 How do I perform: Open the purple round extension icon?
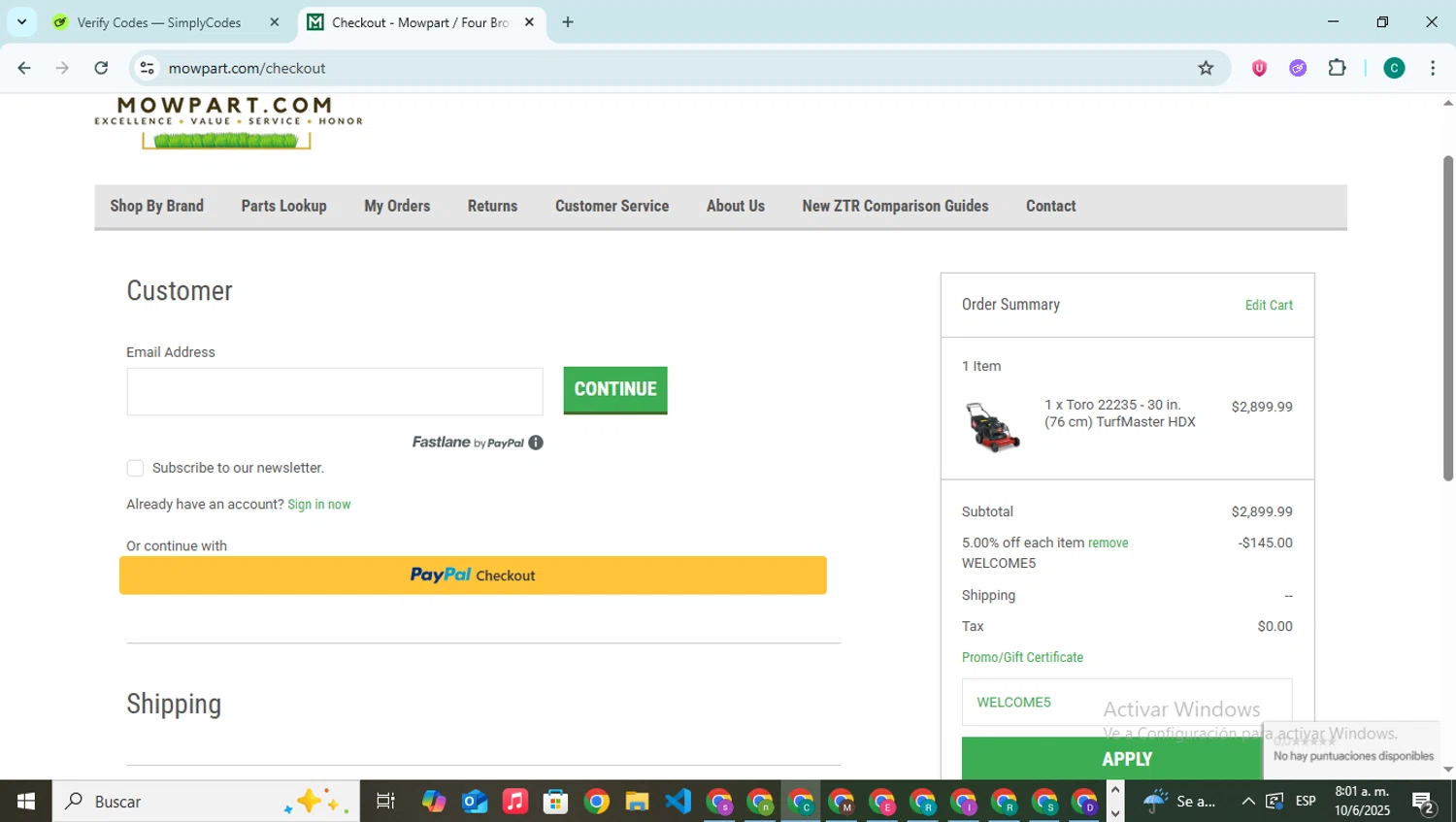[1298, 68]
